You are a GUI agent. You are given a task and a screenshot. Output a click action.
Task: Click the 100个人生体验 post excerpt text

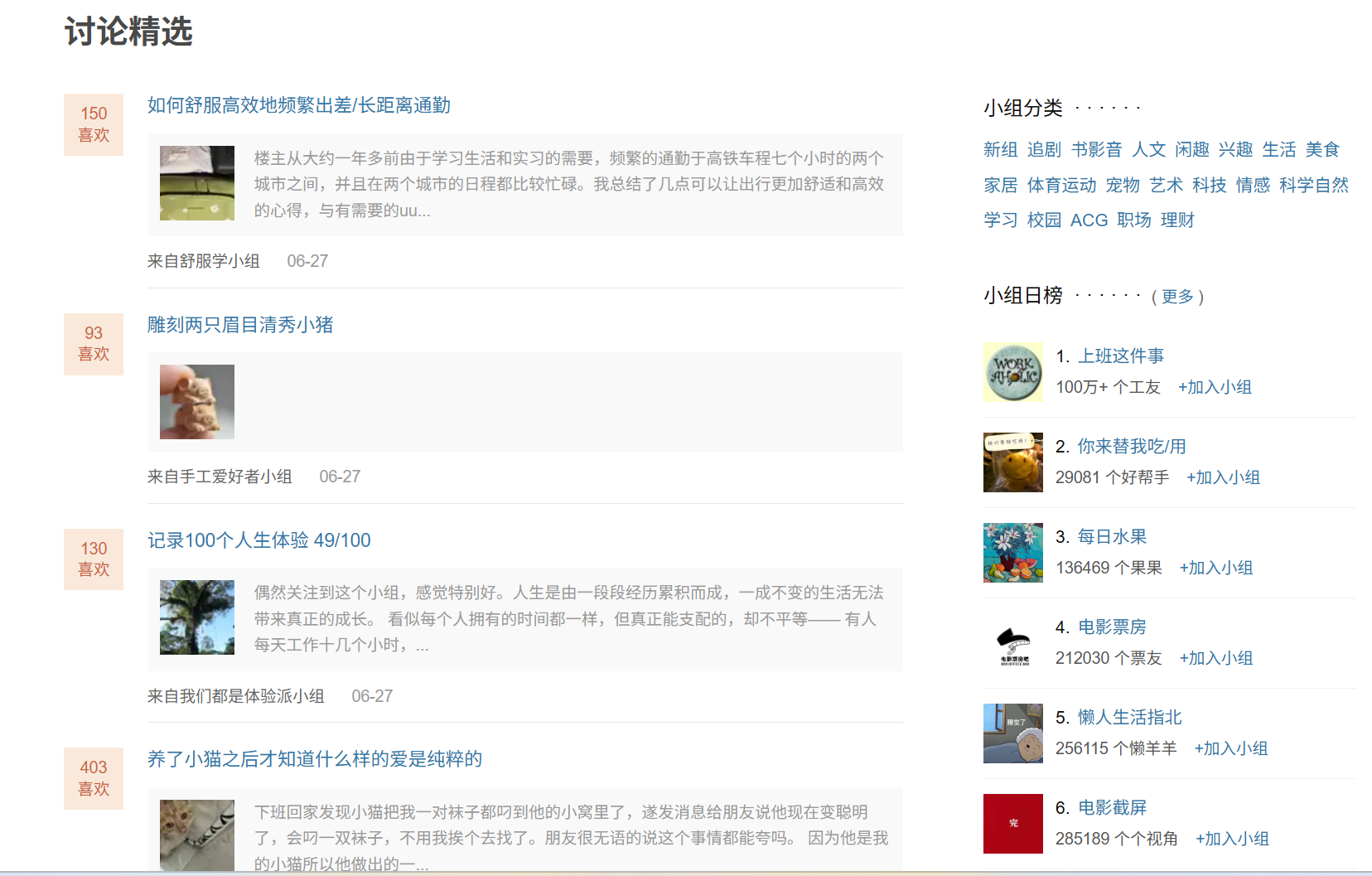(x=569, y=619)
